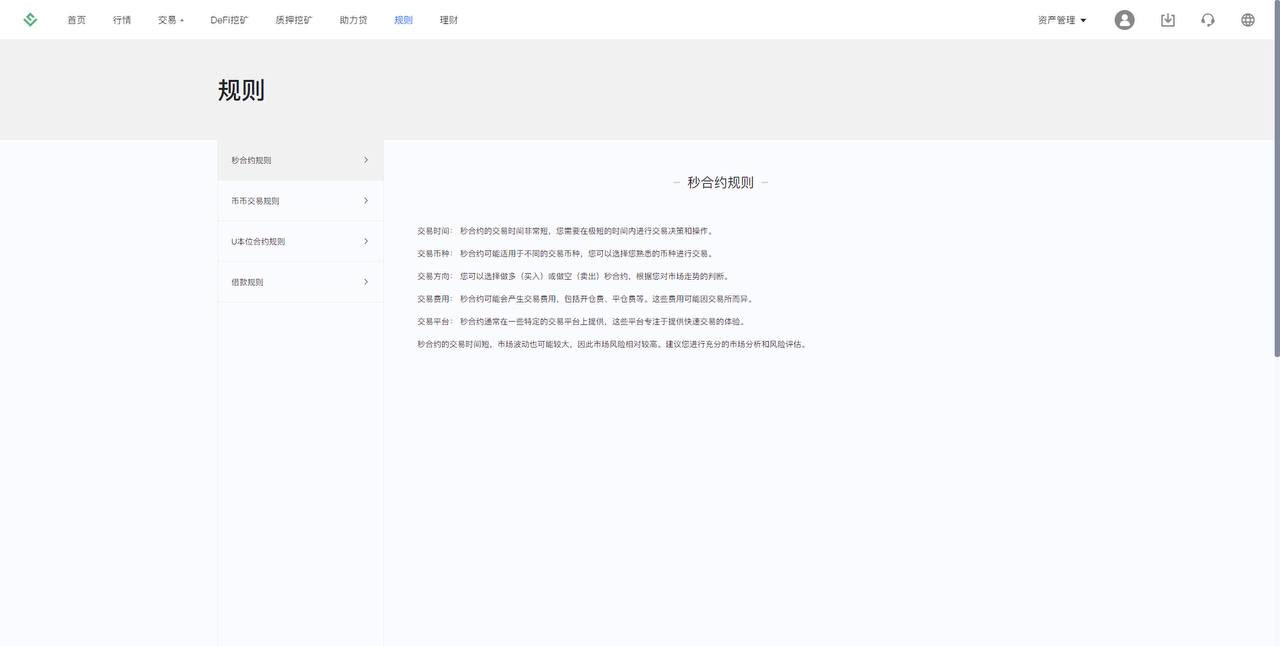Open the user account profile icon
The image size is (1280, 646).
coord(1124,20)
